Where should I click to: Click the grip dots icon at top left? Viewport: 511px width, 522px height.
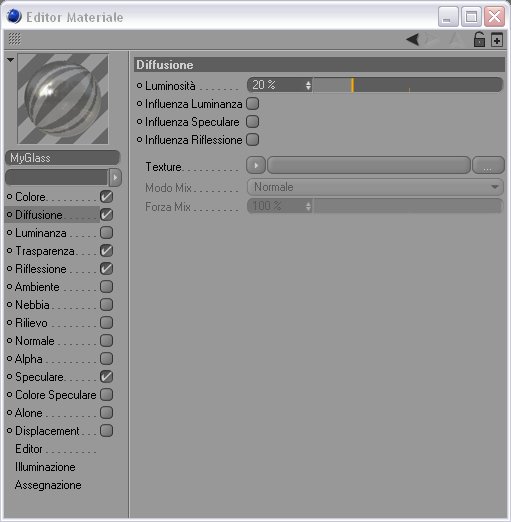coord(14,39)
